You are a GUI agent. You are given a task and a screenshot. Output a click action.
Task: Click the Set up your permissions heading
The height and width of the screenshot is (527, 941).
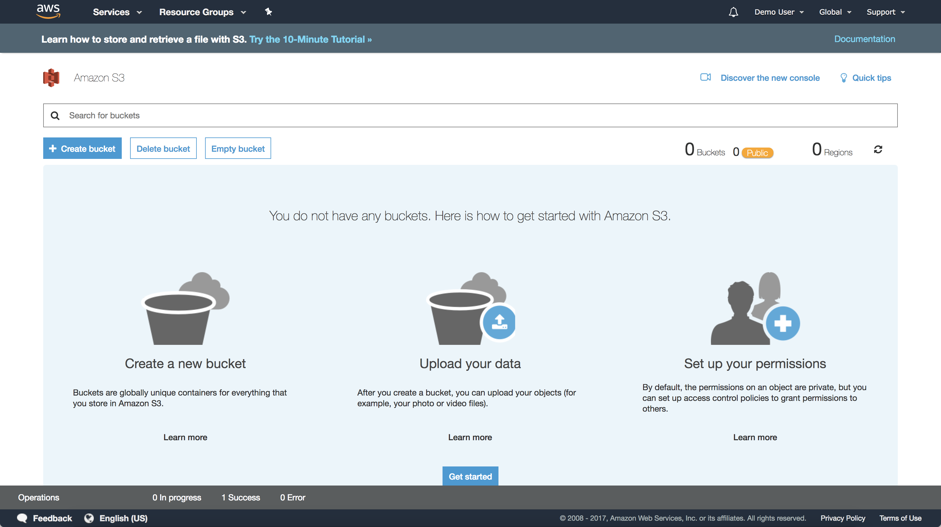tap(755, 363)
